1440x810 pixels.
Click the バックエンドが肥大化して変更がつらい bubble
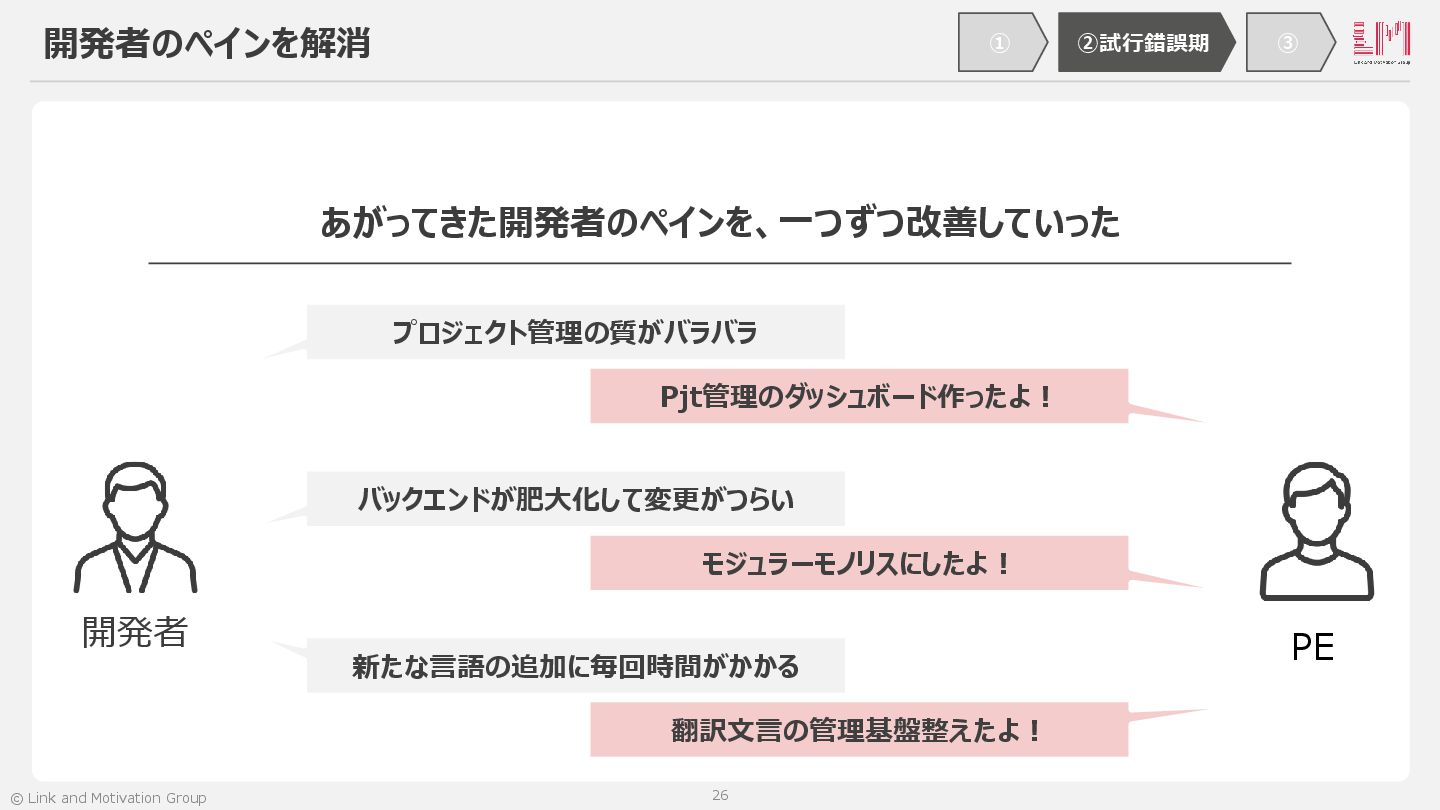(575, 498)
